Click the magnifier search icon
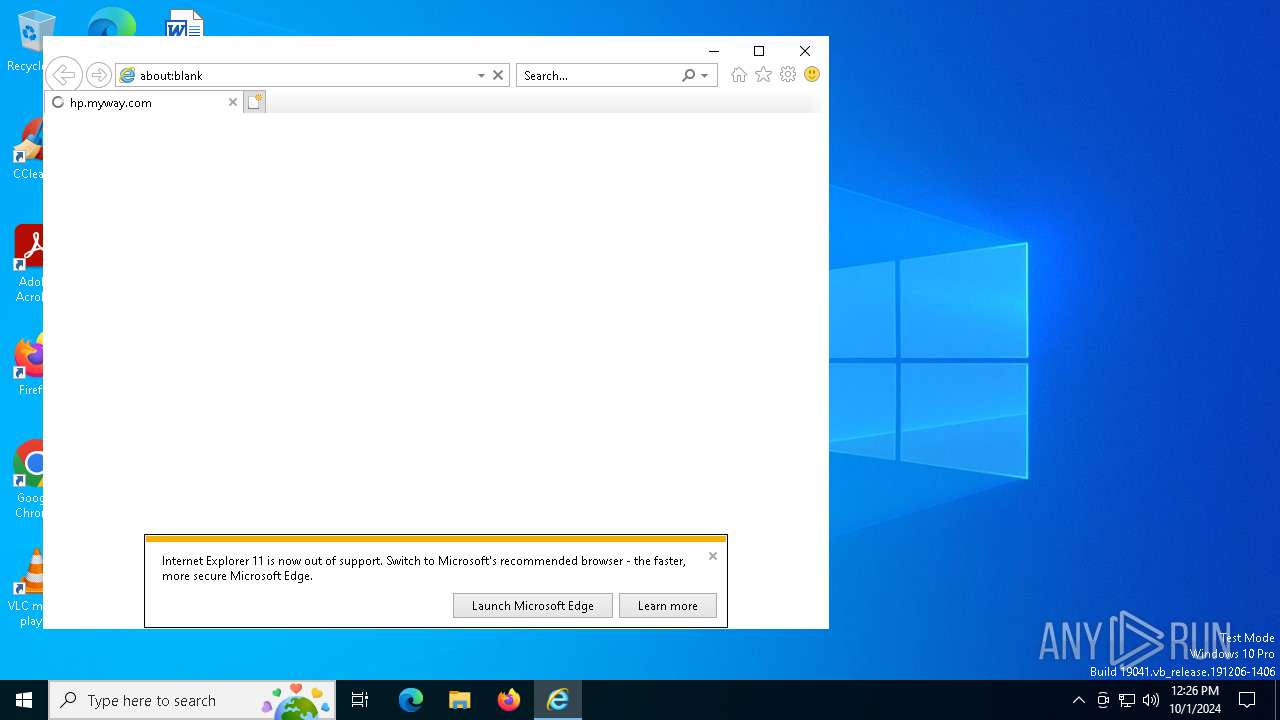 point(688,75)
